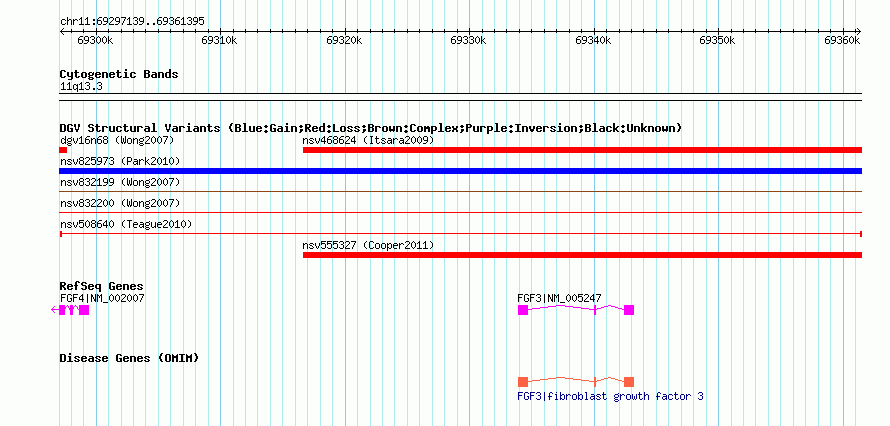Screen dimensions: 890x426
Task: Click the FGF3|NM_005247 gene label
Action: coord(560,298)
